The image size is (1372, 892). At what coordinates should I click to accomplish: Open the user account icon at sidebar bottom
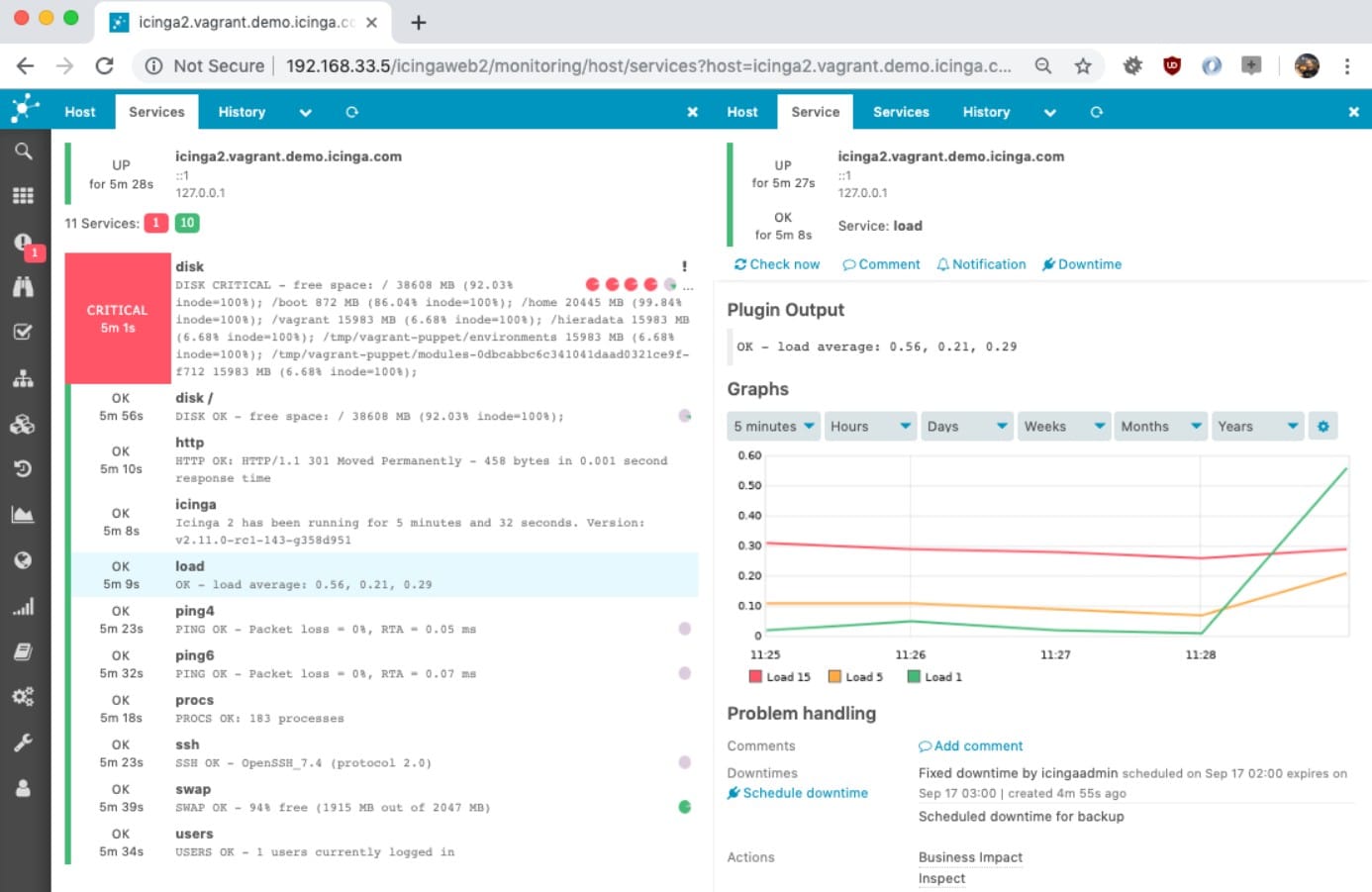pos(26,788)
